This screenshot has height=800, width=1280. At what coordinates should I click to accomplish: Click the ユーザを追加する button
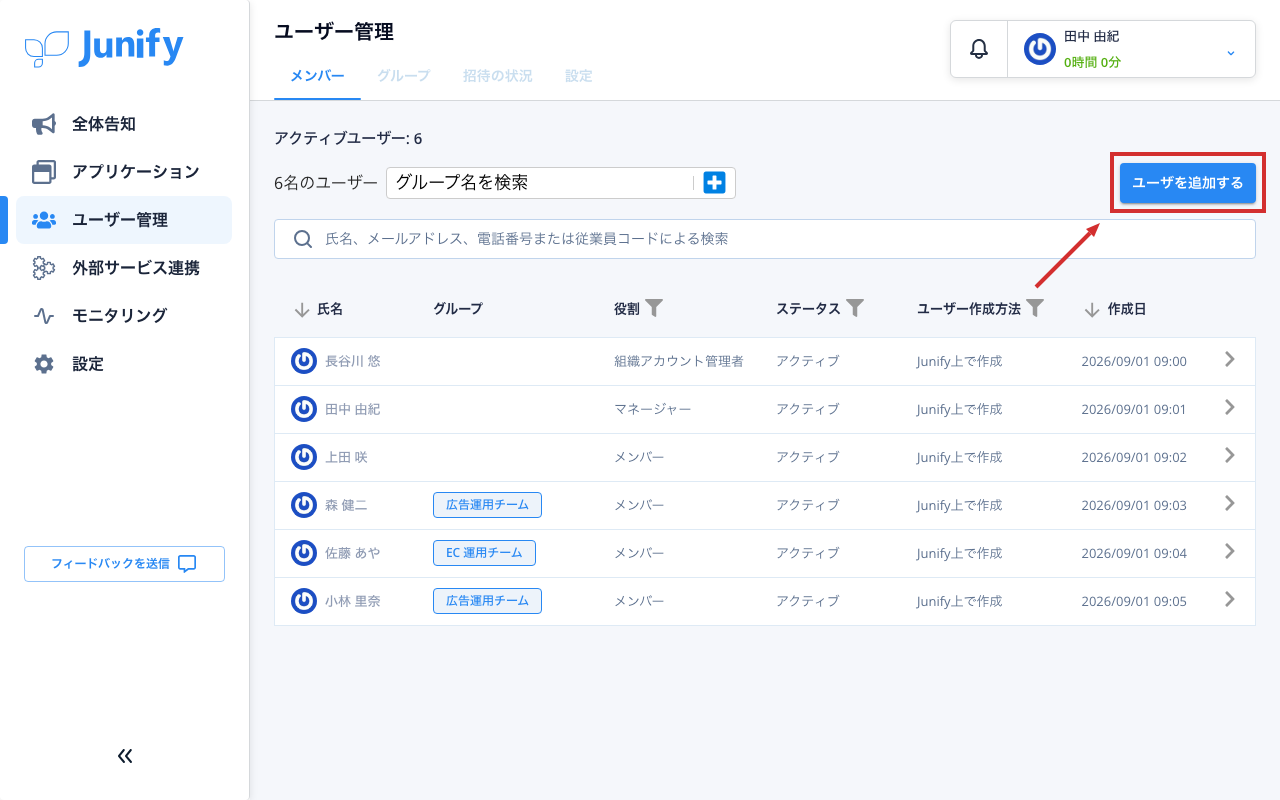[1188, 183]
